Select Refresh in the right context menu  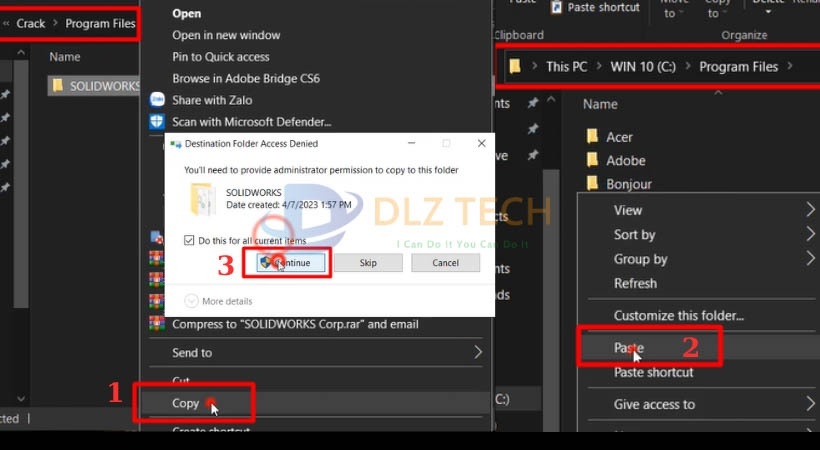[x=635, y=283]
